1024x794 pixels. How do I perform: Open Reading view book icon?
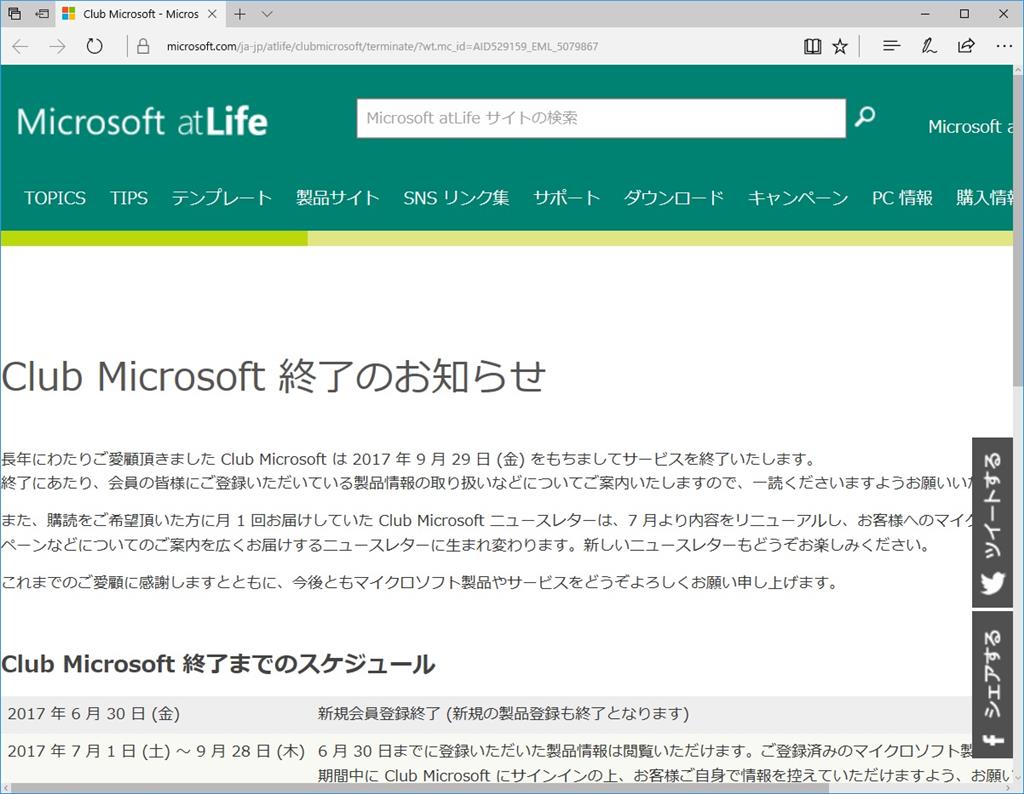[812, 46]
